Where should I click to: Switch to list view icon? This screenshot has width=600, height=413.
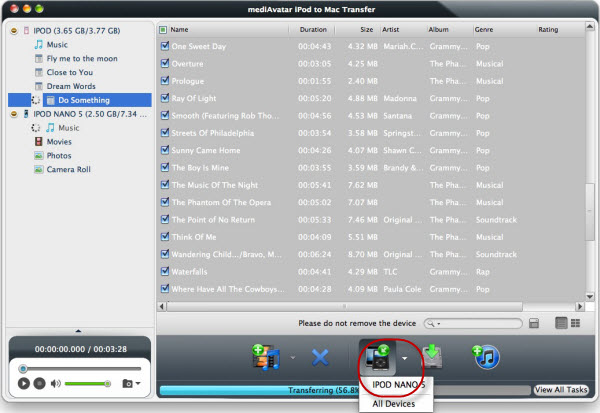coord(561,323)
